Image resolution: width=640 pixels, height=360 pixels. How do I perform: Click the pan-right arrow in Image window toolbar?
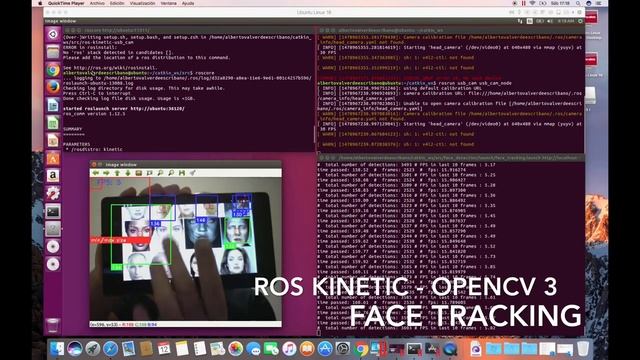pyautogui.click(x=106, y=173)
